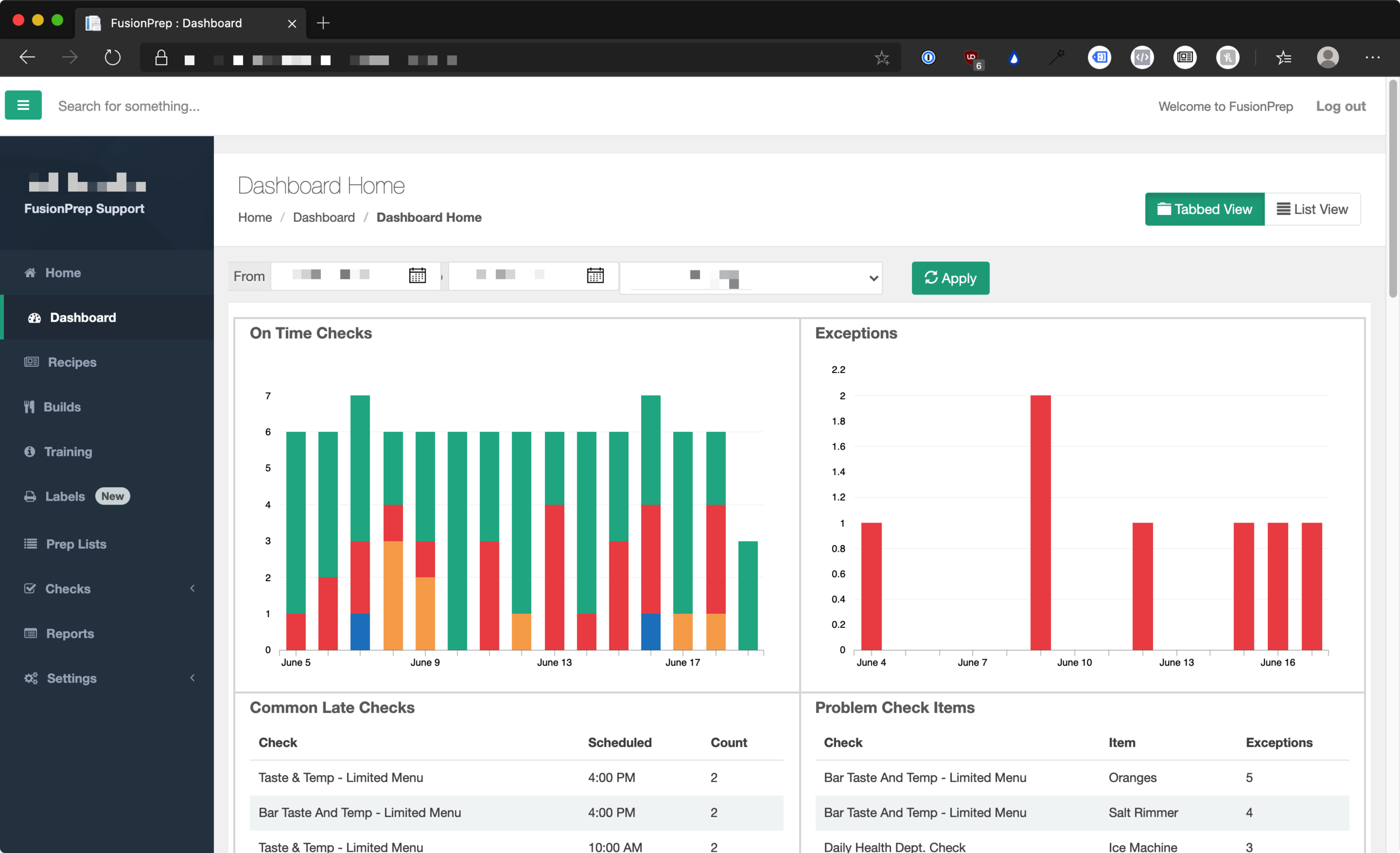Click the 1Password extension icon
The width and height of the screenshot is (1400, 853).
[x=928, y=57]
